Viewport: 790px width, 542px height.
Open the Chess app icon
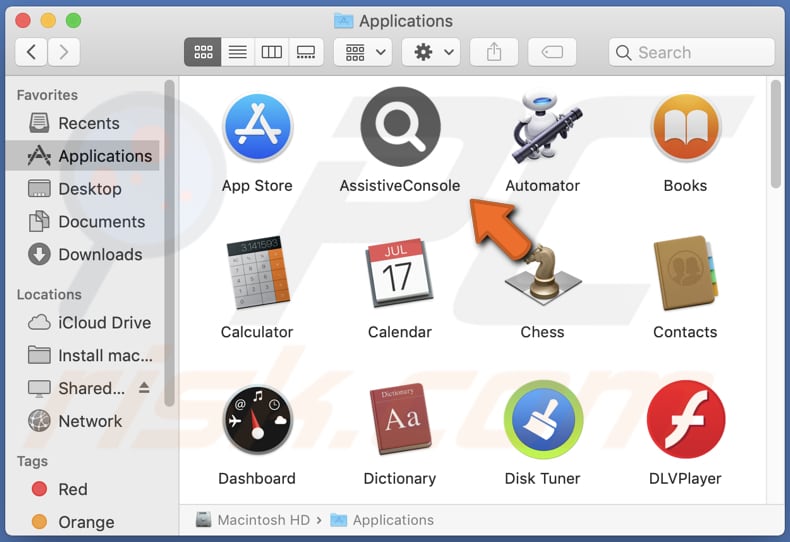click(x=543, y=274)
